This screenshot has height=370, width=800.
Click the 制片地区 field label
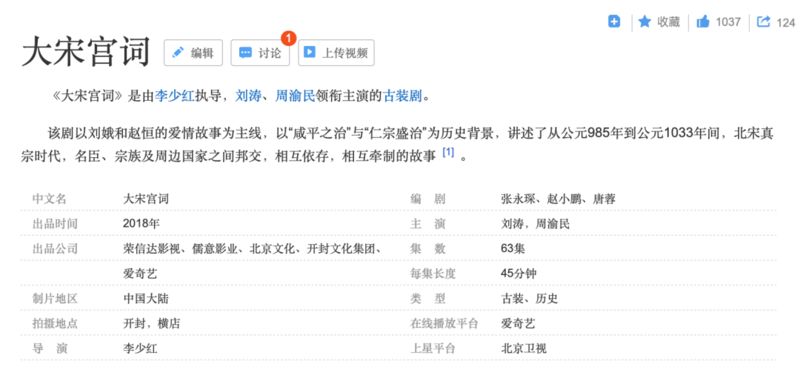point(55,299)
